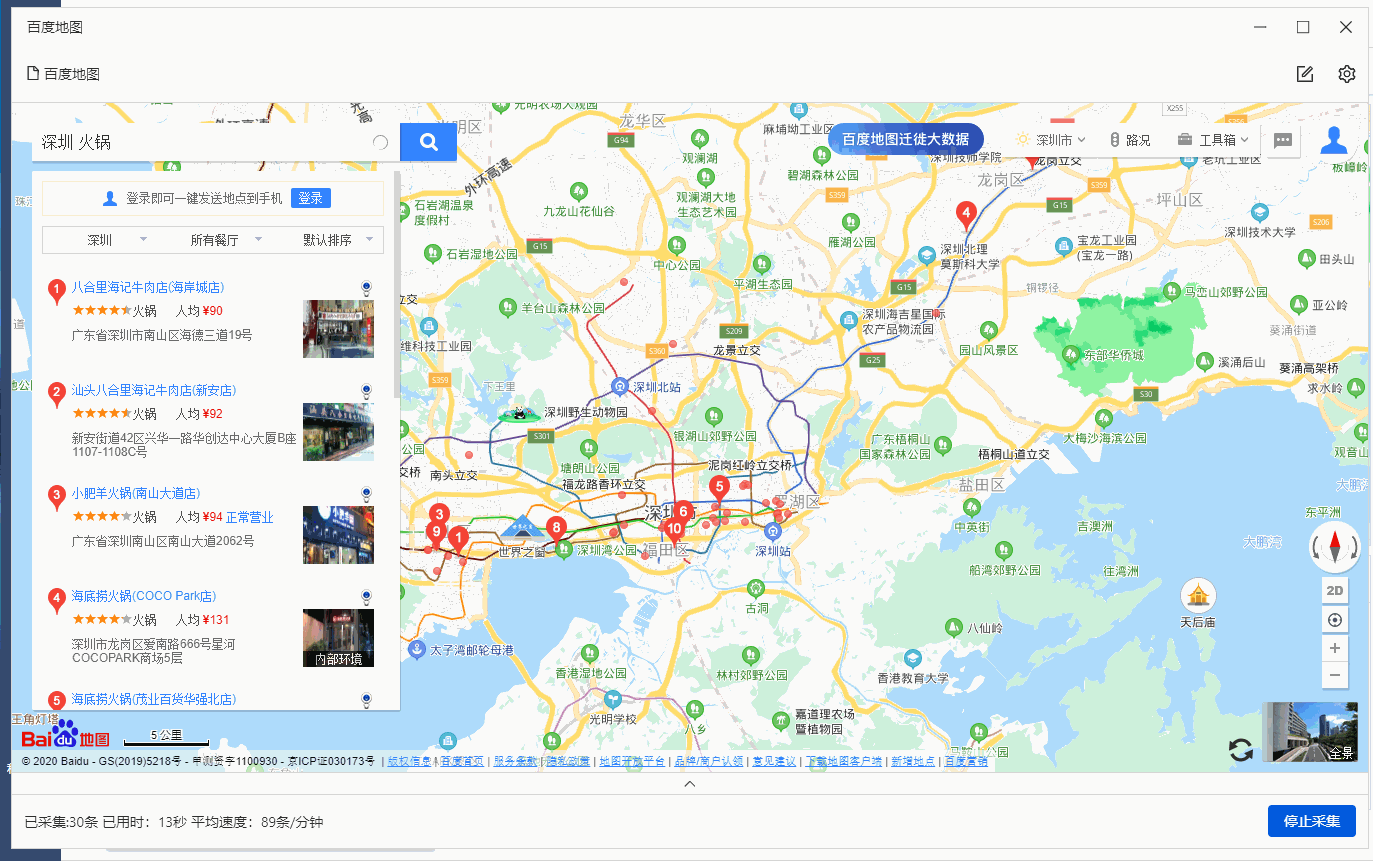Click 东部华侨城 map label
This screenshot has width=1373, height=861.
tap(1113, 355)
